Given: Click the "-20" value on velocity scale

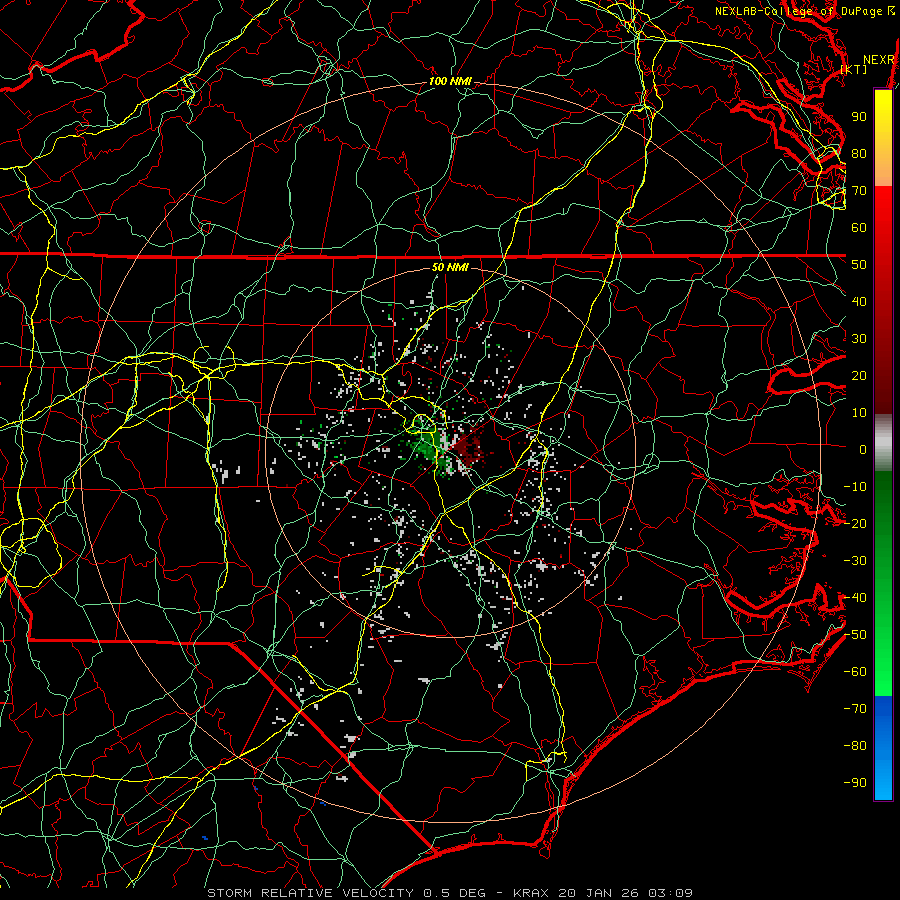Looking at the screenshot, I should coord(855,523).
